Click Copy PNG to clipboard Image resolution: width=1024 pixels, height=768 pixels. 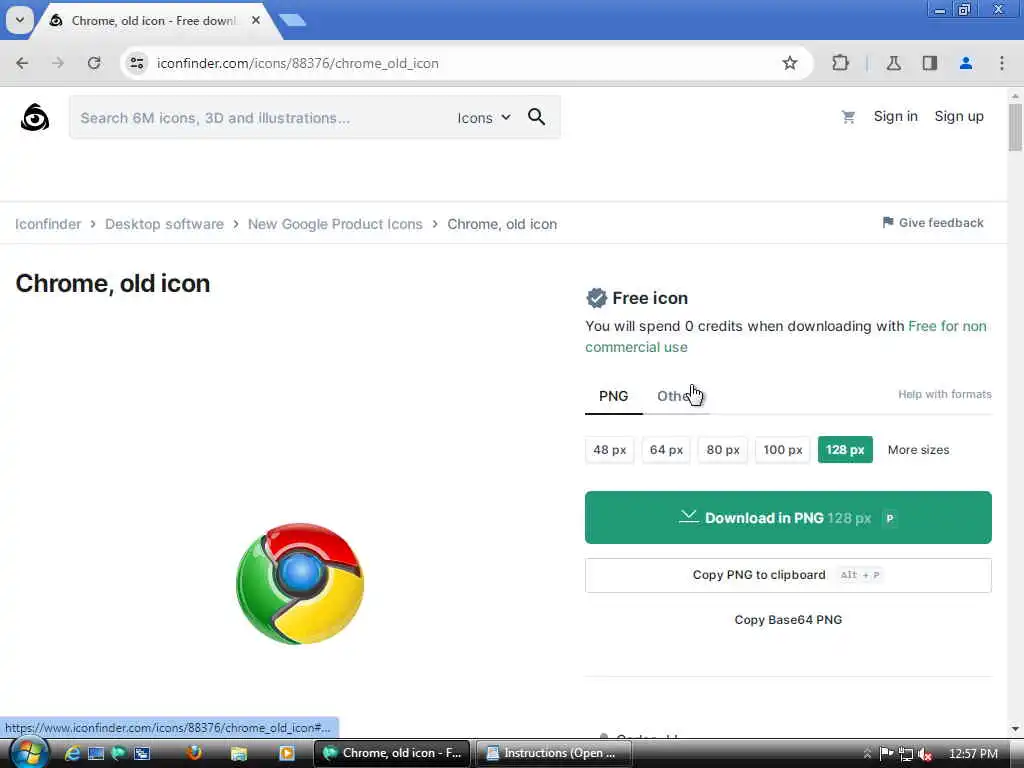tap(788, 575)
